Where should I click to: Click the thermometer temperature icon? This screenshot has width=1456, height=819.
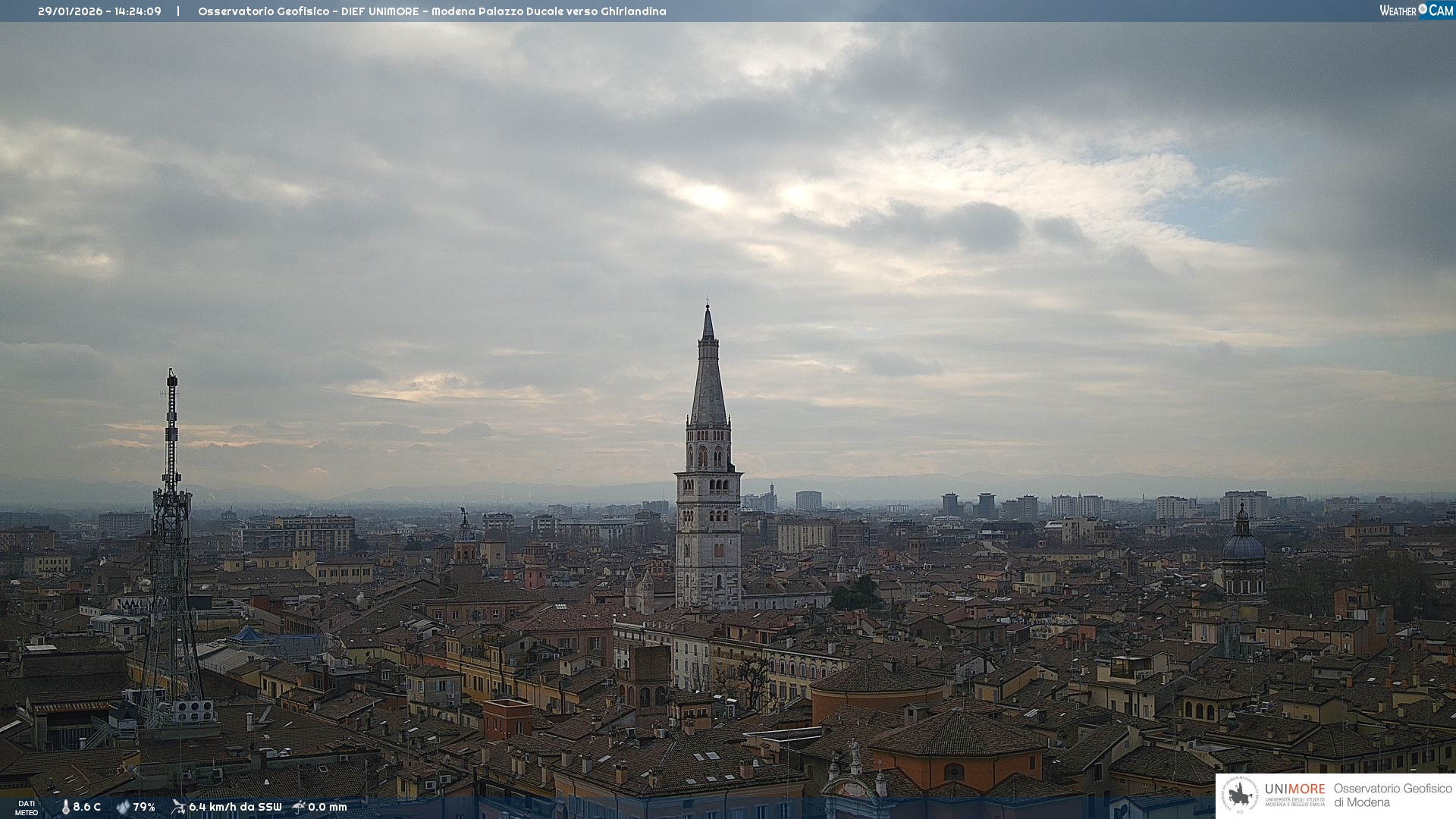(65, 807)
